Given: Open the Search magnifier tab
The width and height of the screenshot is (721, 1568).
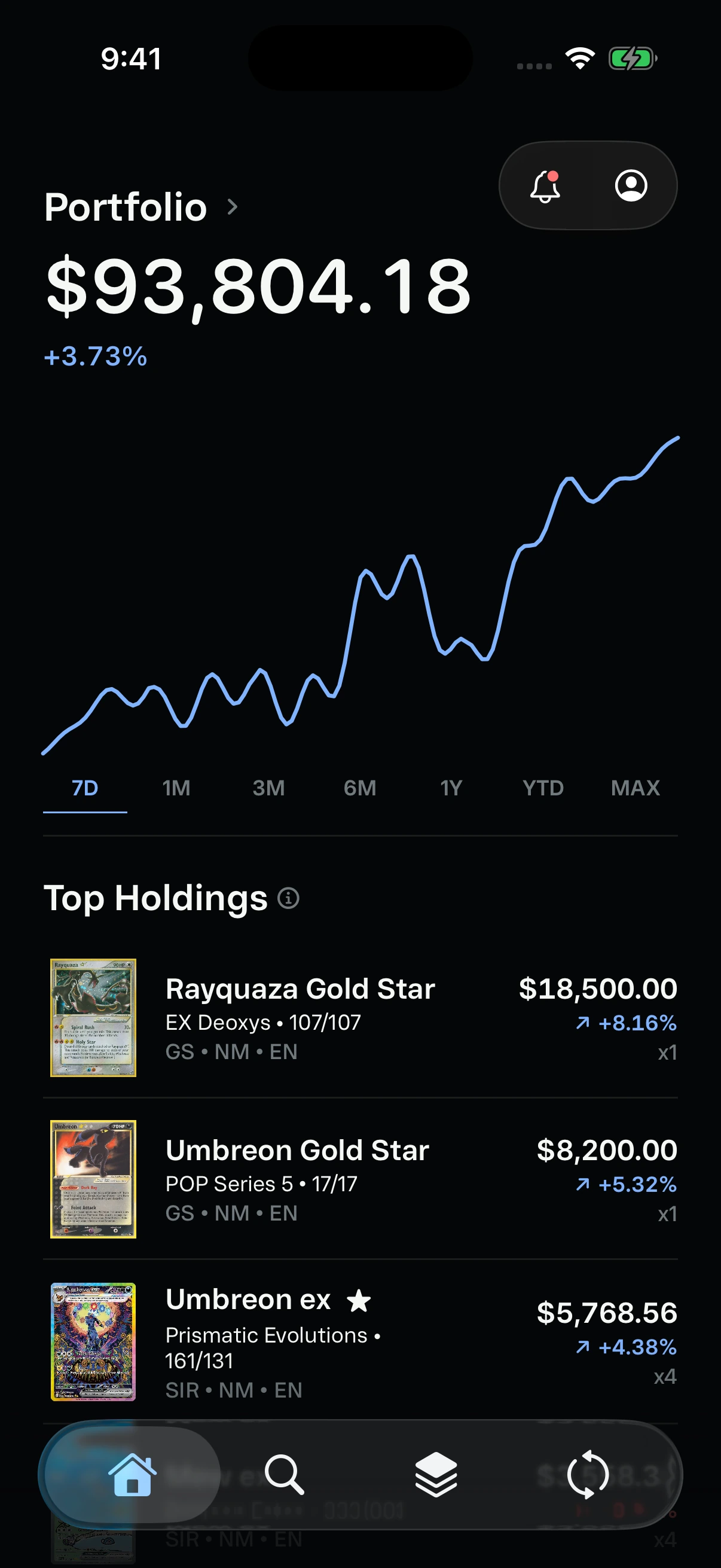Looking at the screenshot, I should 284,1474.
